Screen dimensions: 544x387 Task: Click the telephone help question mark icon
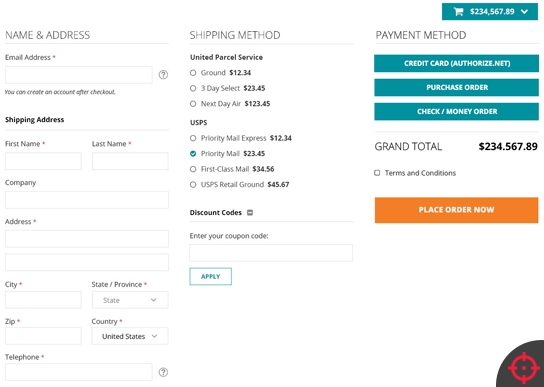click(x=163, y=372)
